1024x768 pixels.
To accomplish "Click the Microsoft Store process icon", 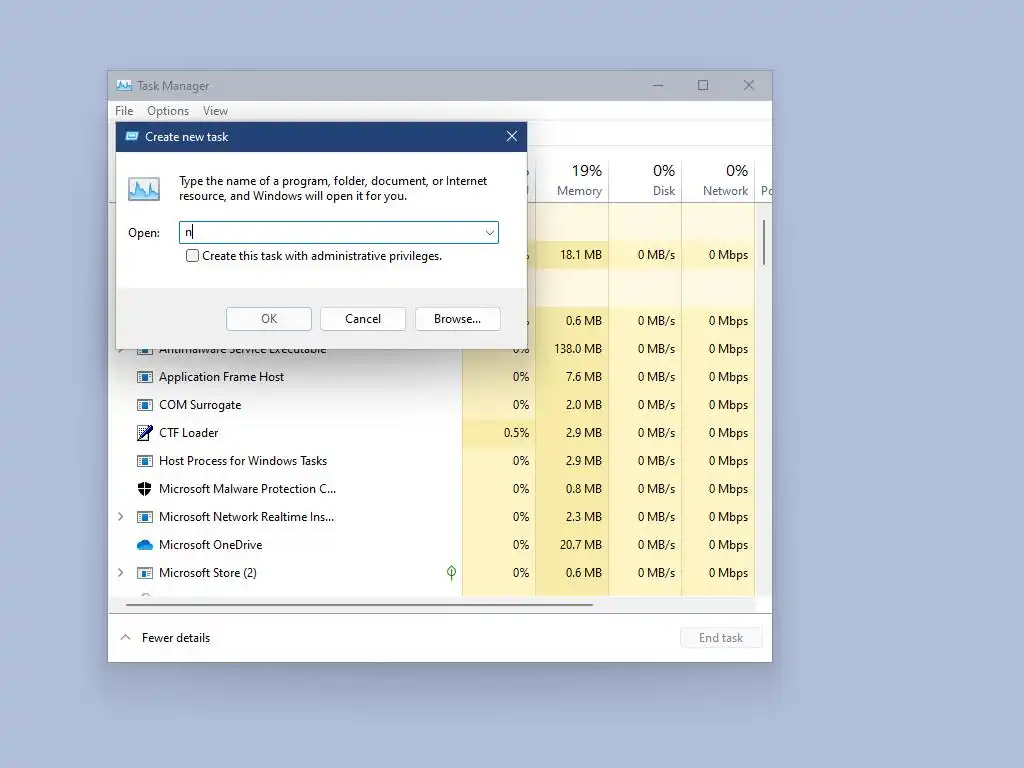I will pyautogui.click(x=144, y=573).
